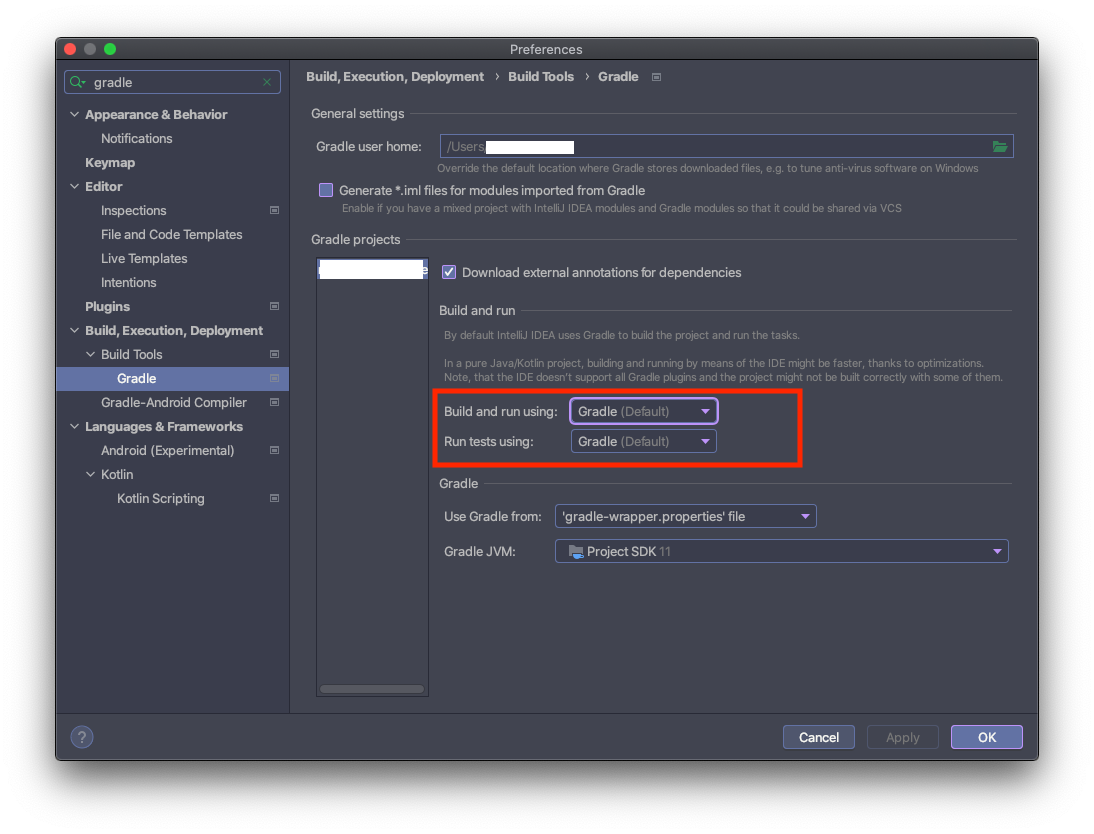
Task: Click the 'Gradle user home:' label
Action: click(368, 147)
